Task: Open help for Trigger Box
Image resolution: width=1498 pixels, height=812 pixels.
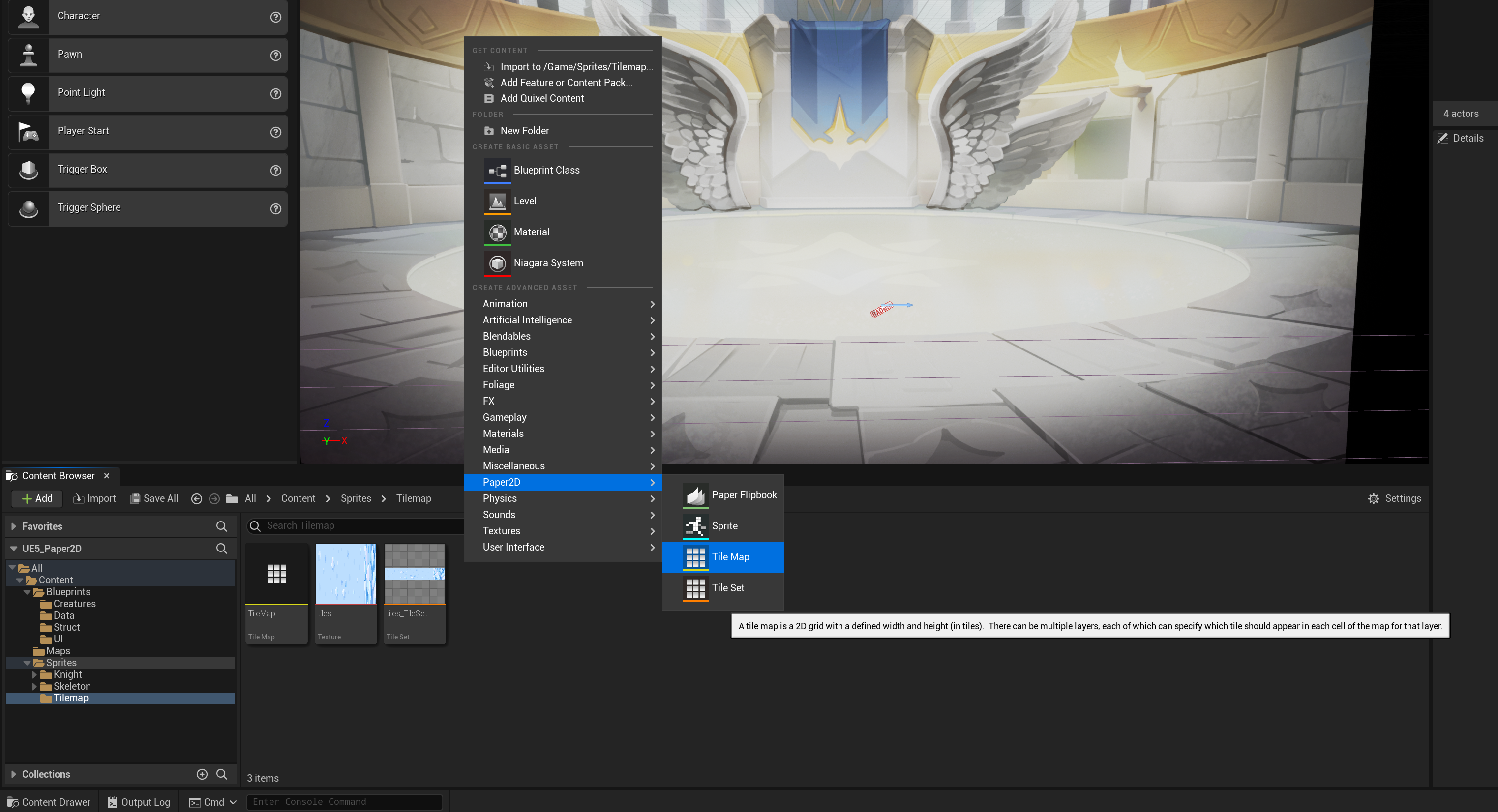Action: tap(275, 170)
